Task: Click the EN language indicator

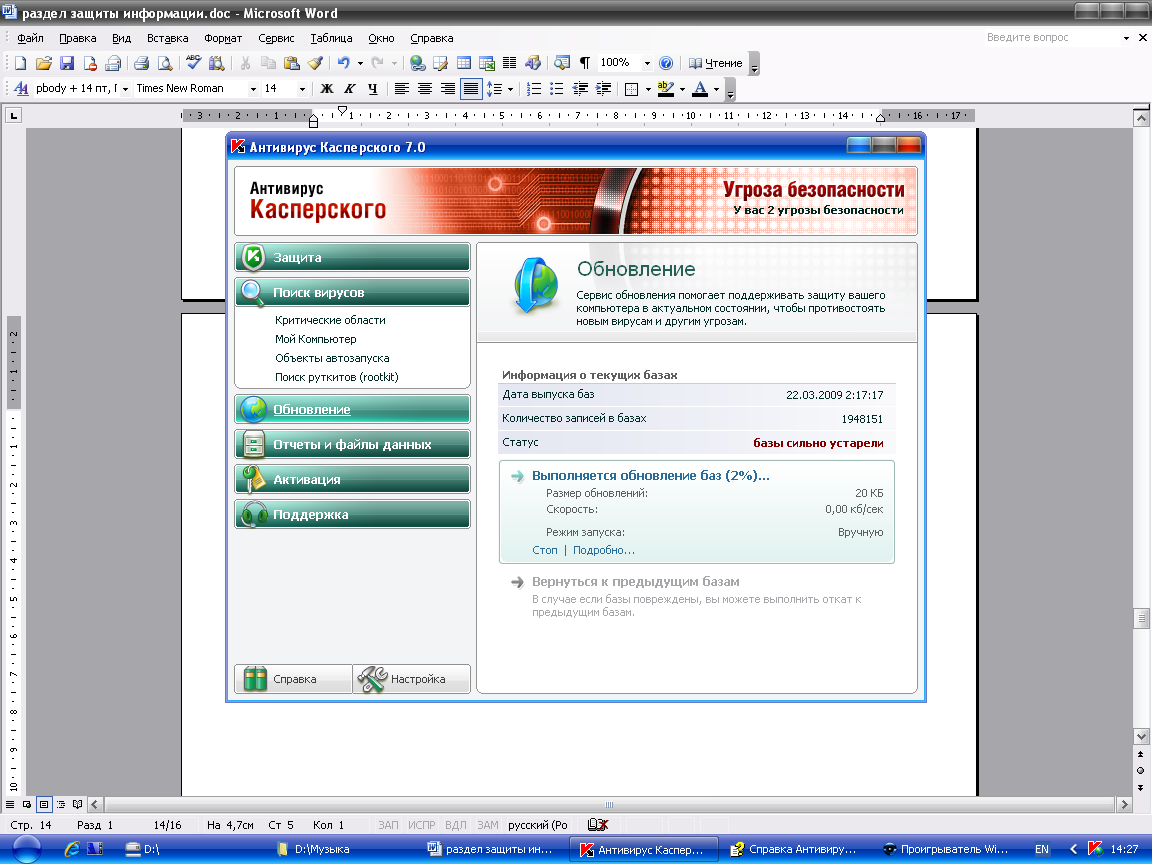Action: tap(1042, 849)
